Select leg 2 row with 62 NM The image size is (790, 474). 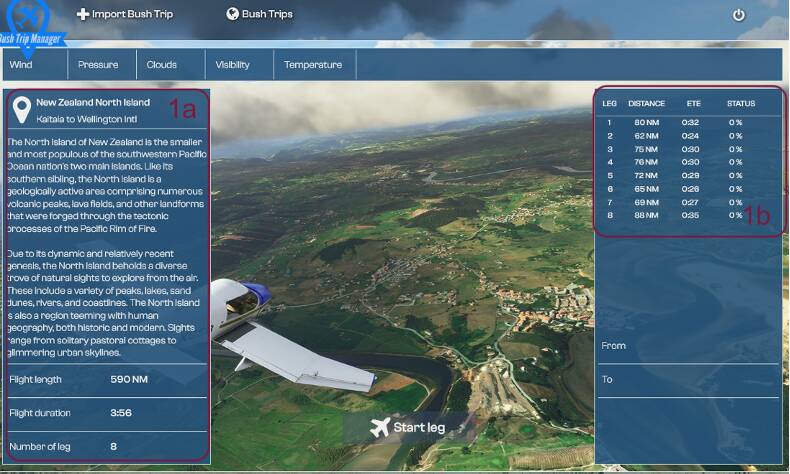click(x=688, y=136)
